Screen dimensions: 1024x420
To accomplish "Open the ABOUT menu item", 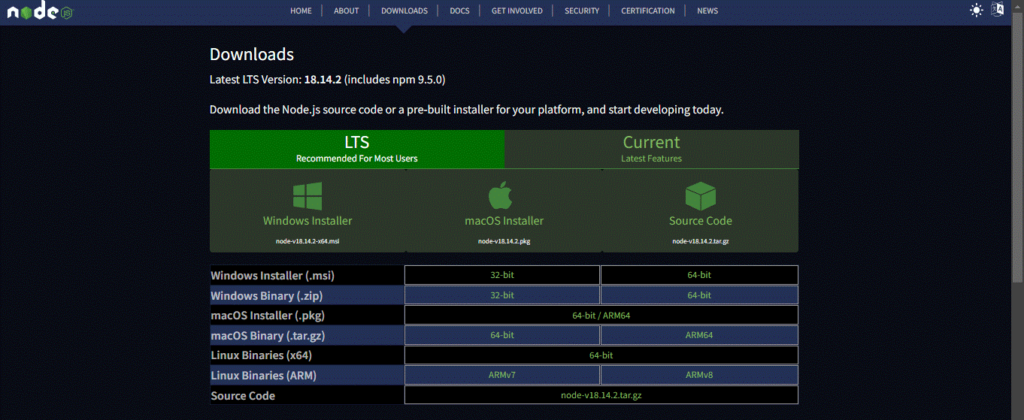I will click(x=346, y=11).
